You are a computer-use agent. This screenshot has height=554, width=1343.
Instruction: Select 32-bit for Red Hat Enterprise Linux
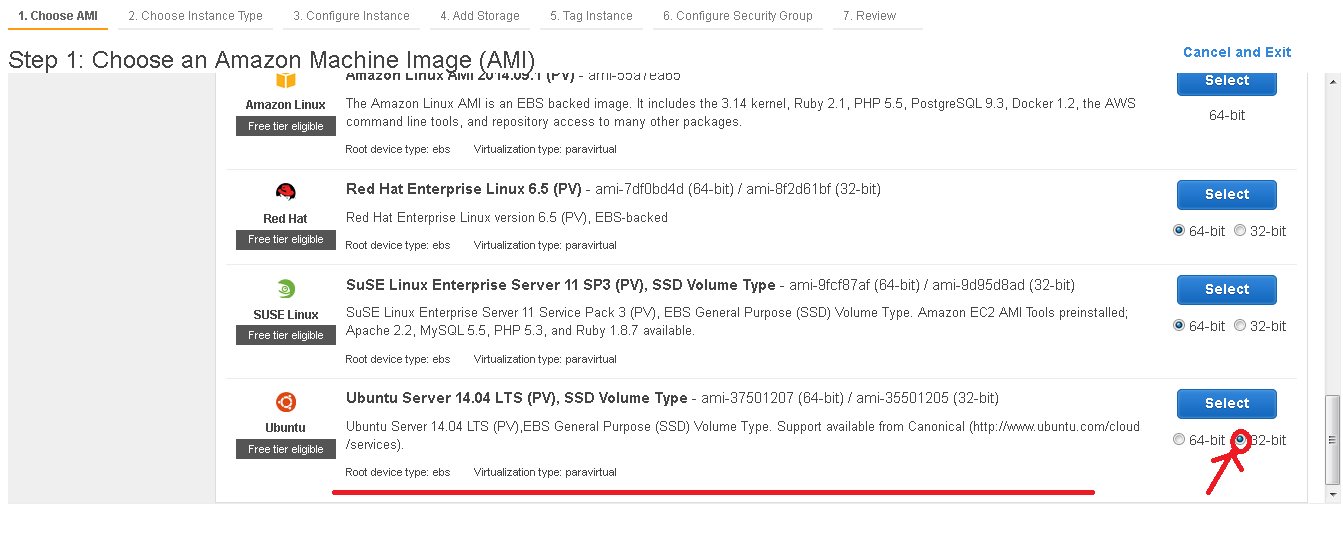1240,231
